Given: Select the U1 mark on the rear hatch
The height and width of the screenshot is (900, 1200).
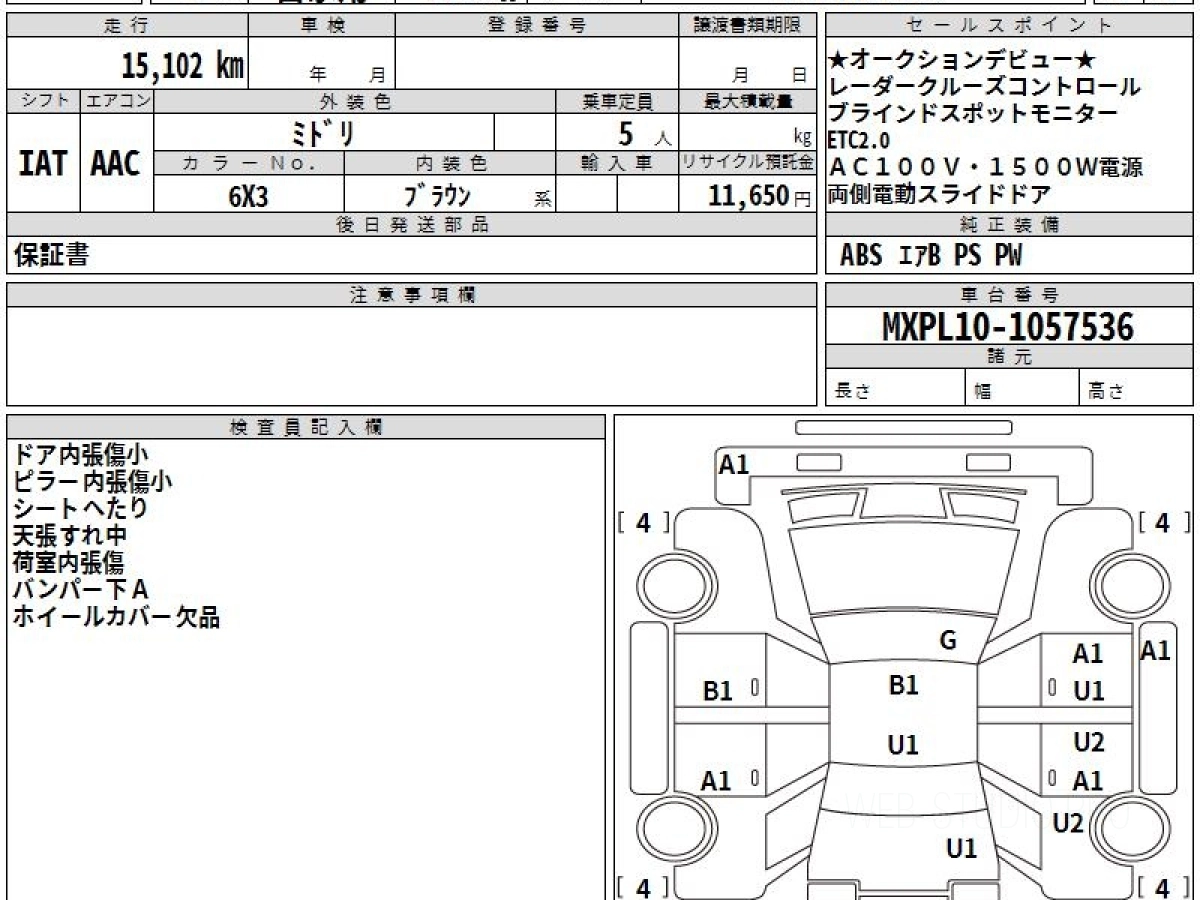Looking at the screenshot, I should coord(961,849).
